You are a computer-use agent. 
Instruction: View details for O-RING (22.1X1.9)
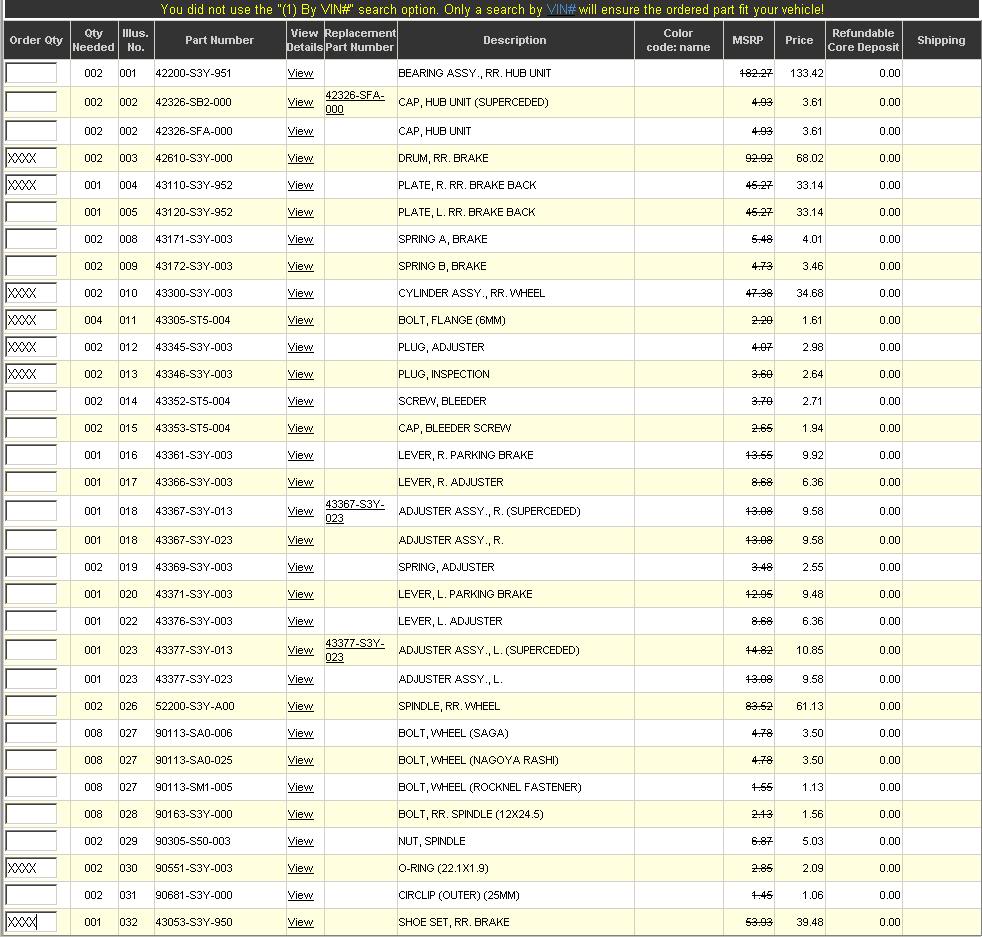point(300,868)
